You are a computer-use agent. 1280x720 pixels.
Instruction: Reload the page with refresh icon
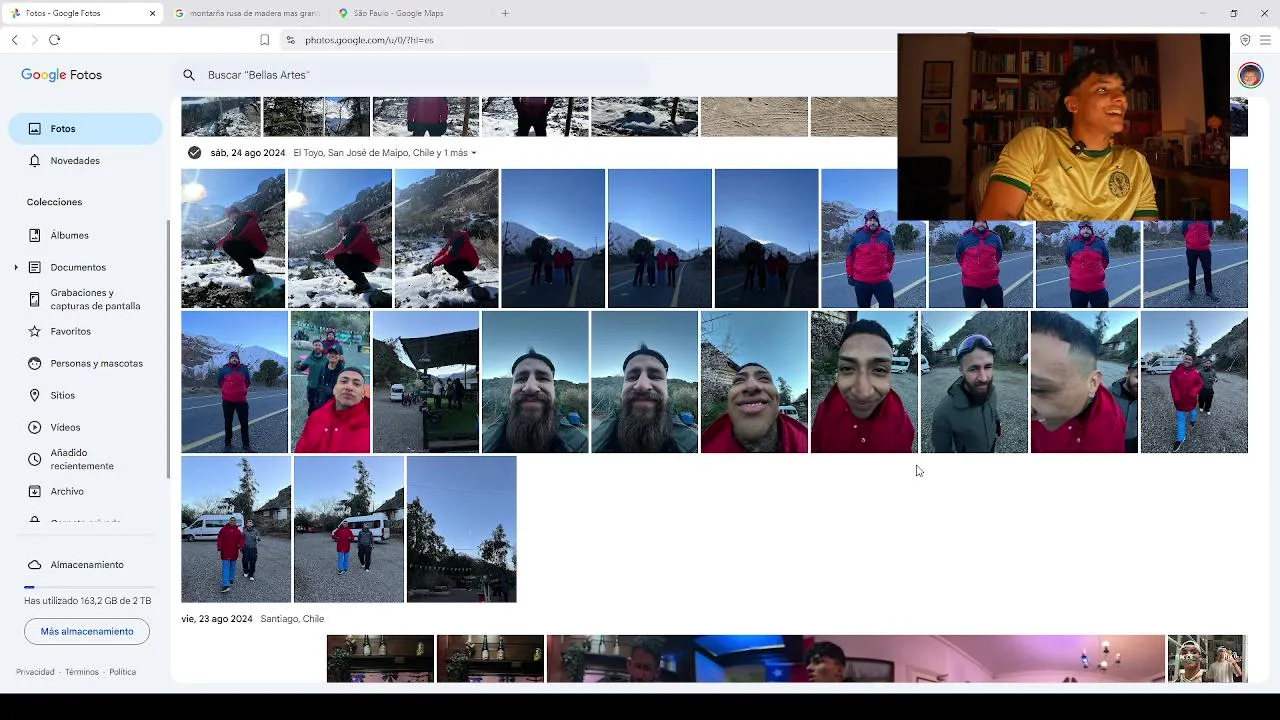pyautogui.click(x=54, y=40)
